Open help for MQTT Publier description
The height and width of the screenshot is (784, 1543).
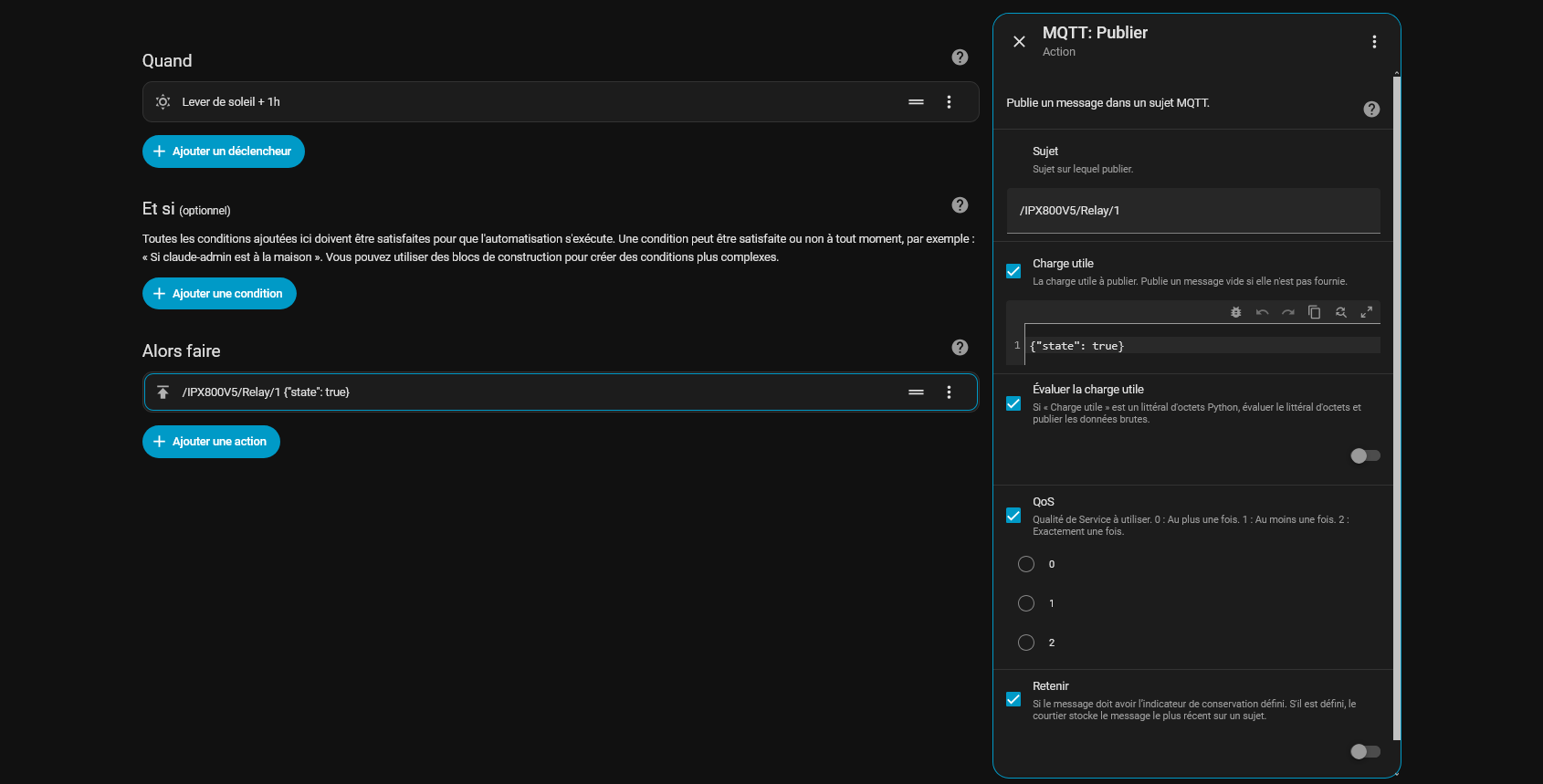[1371, 110]
